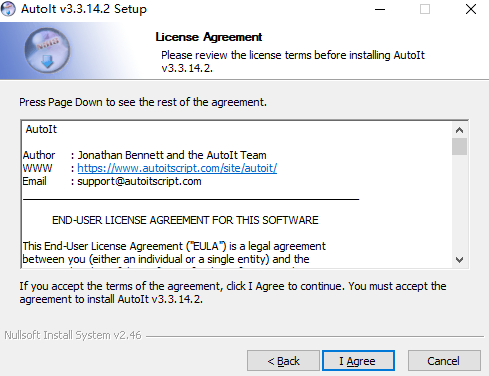The image size is (489, 376).
Task: Click the AutoIt v3.3.14.2 Setup title text
Action: point(84,9)
